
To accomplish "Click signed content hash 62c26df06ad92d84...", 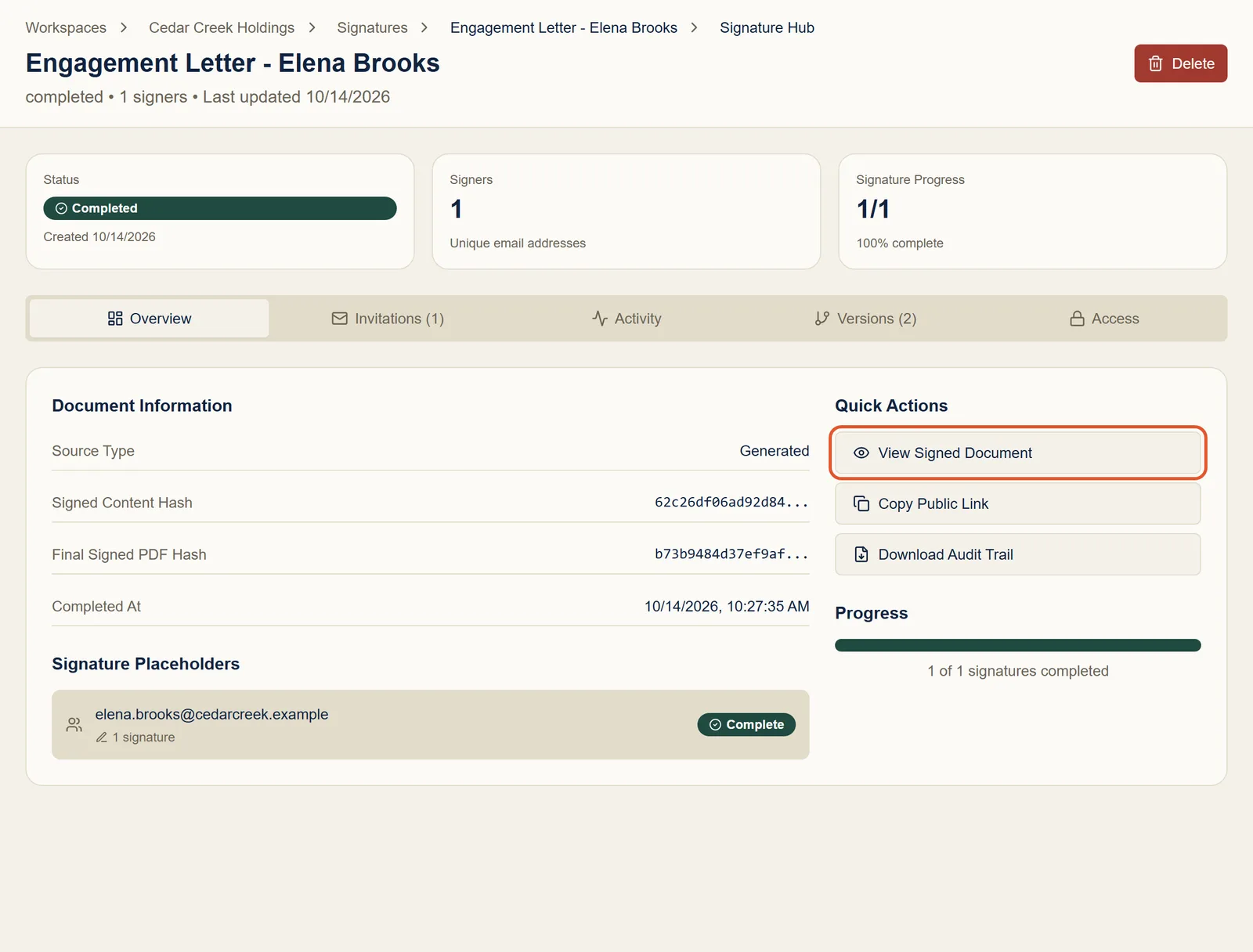I will click(x=731, y=502).
